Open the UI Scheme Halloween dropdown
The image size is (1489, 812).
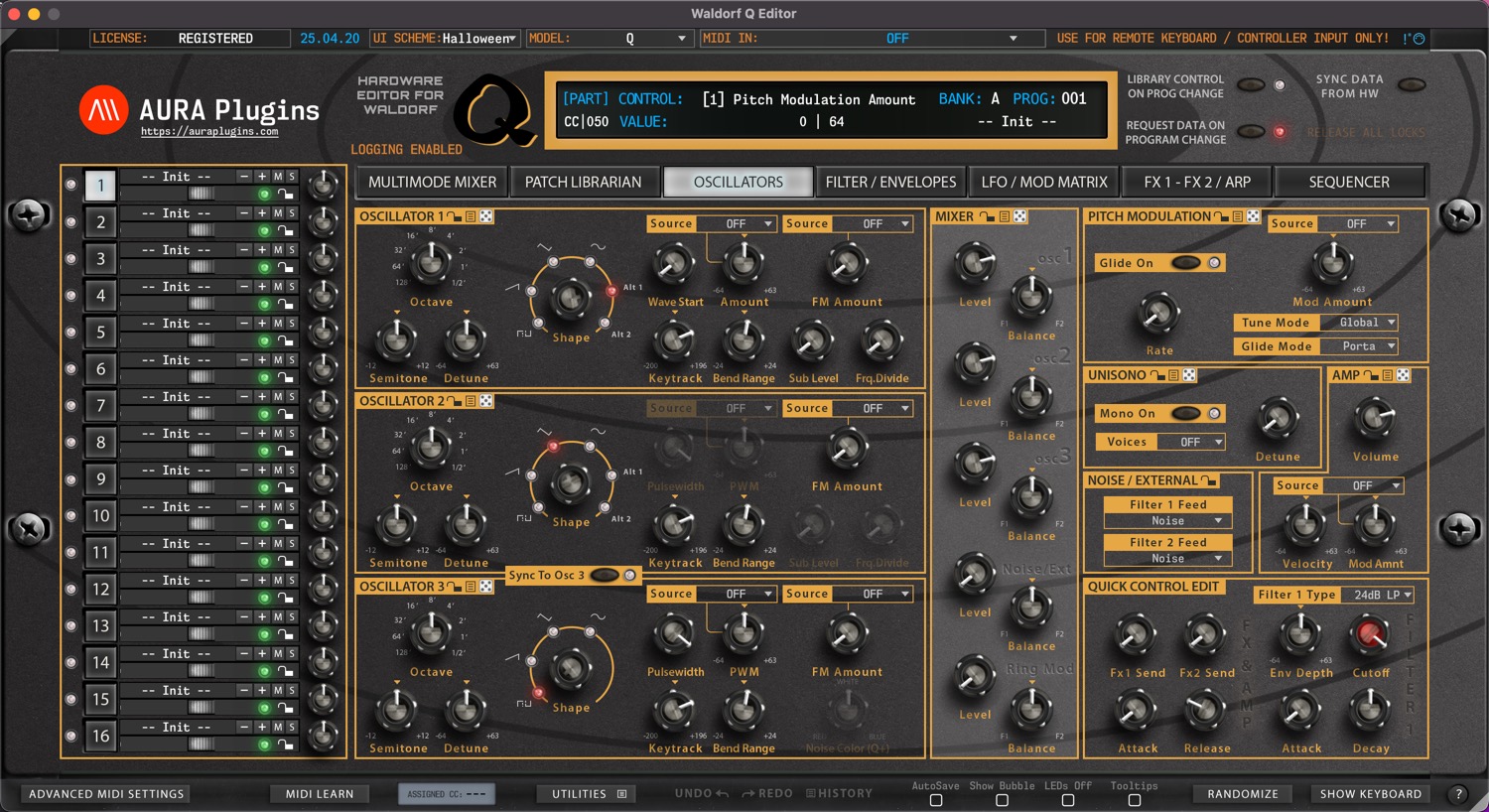coord(479,39)
